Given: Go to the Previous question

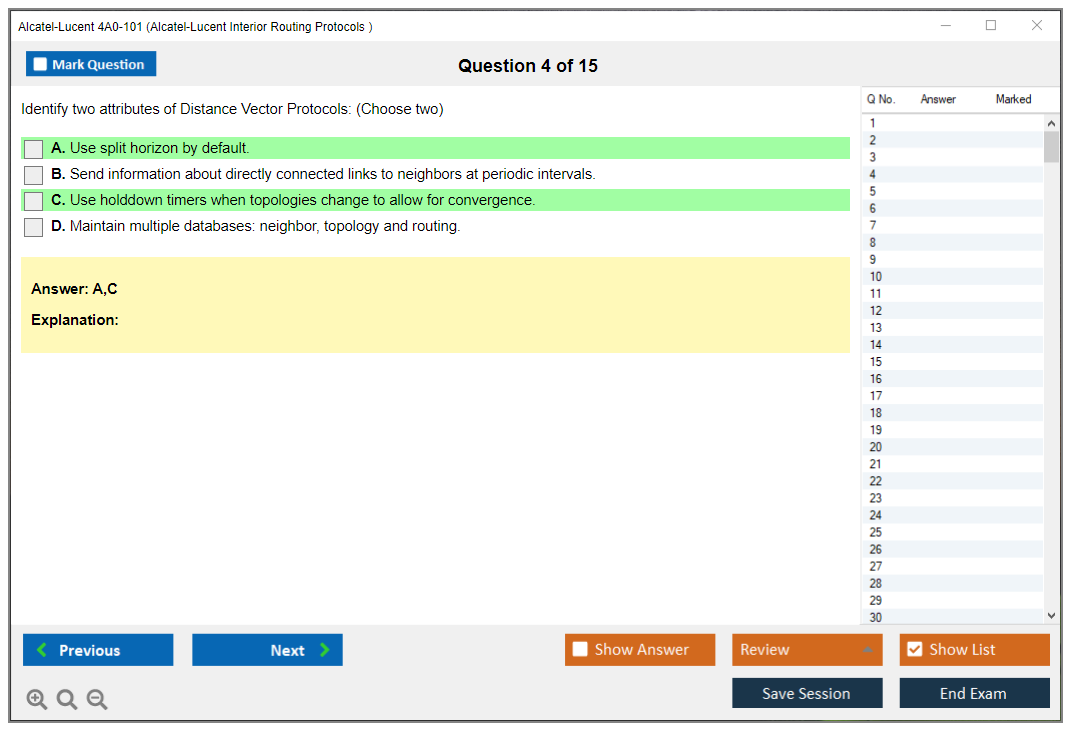Looking at the screenshot, I should pos(98,650).
